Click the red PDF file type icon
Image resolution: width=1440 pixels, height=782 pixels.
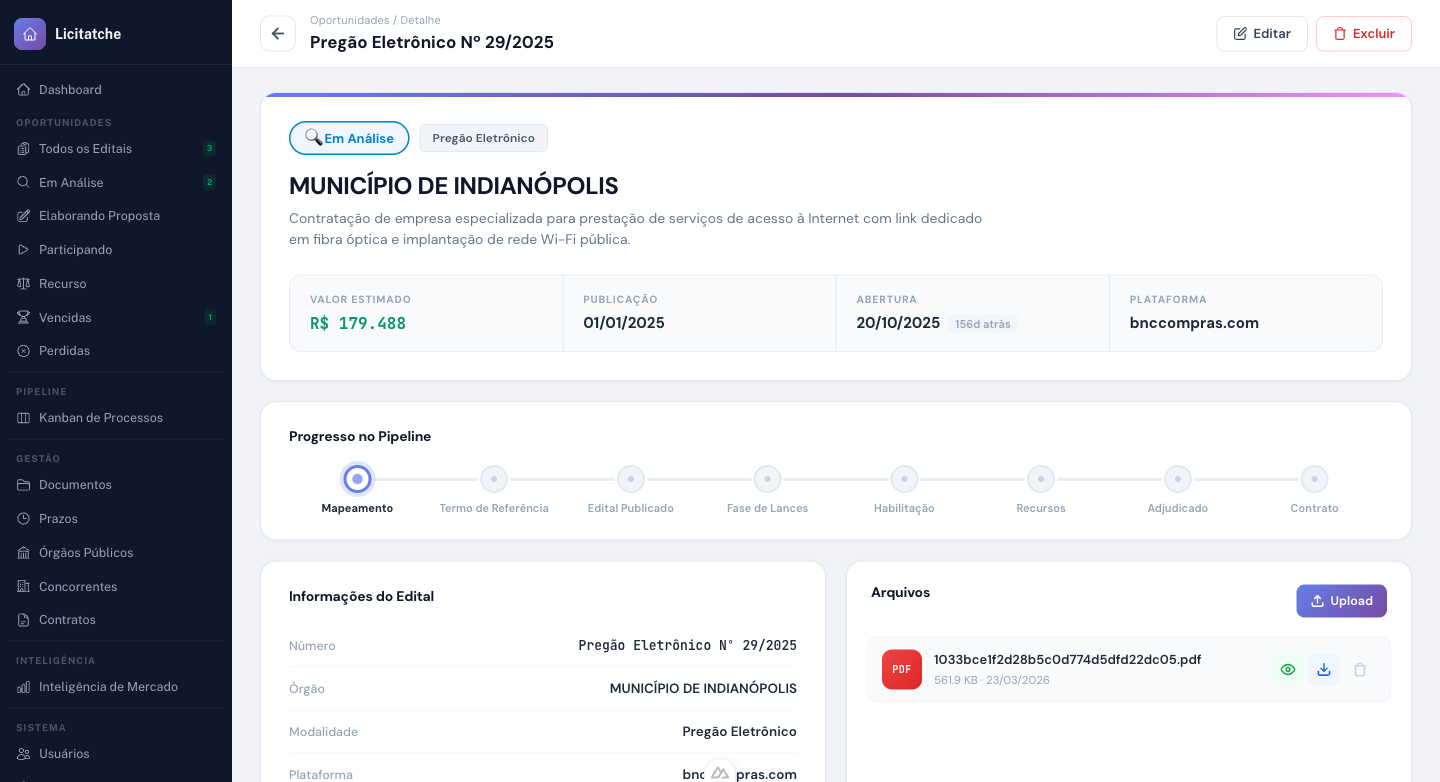[x=901, y=670]
